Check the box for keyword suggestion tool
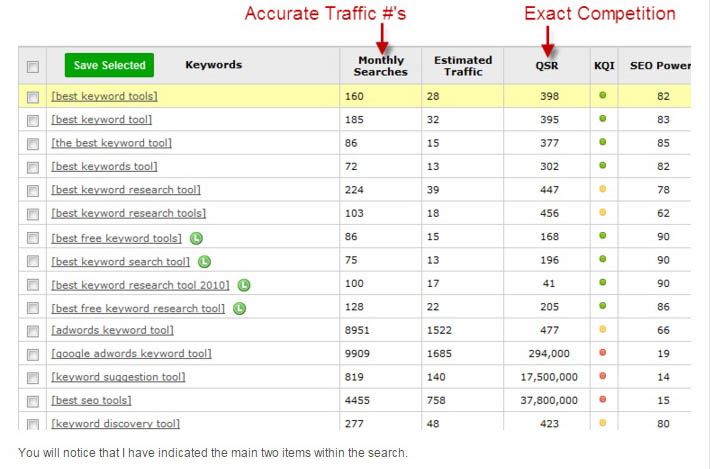710x469 pixels. 33,378
